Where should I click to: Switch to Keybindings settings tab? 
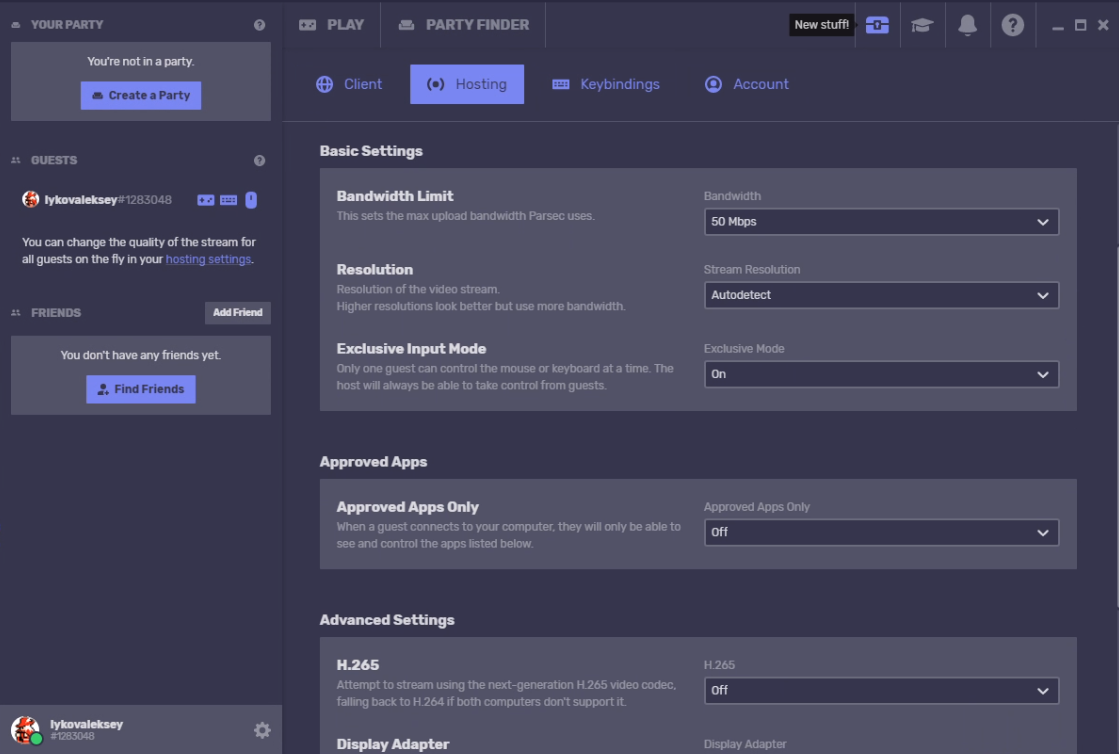(606, 84)
